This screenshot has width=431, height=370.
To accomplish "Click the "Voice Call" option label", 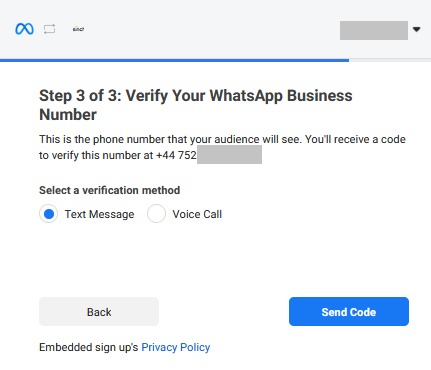I will [197, 214].
